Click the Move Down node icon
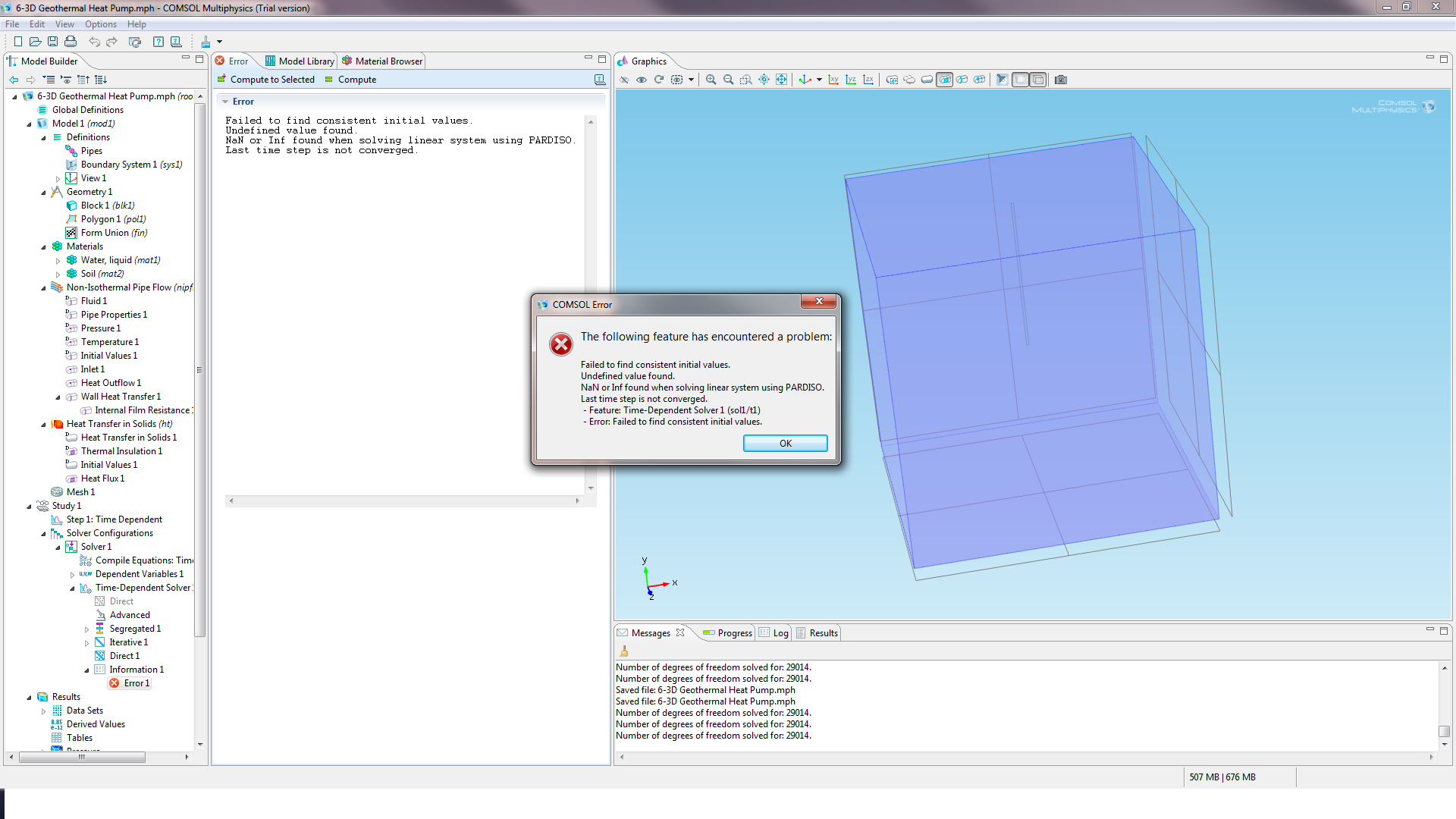 (101, 80)
